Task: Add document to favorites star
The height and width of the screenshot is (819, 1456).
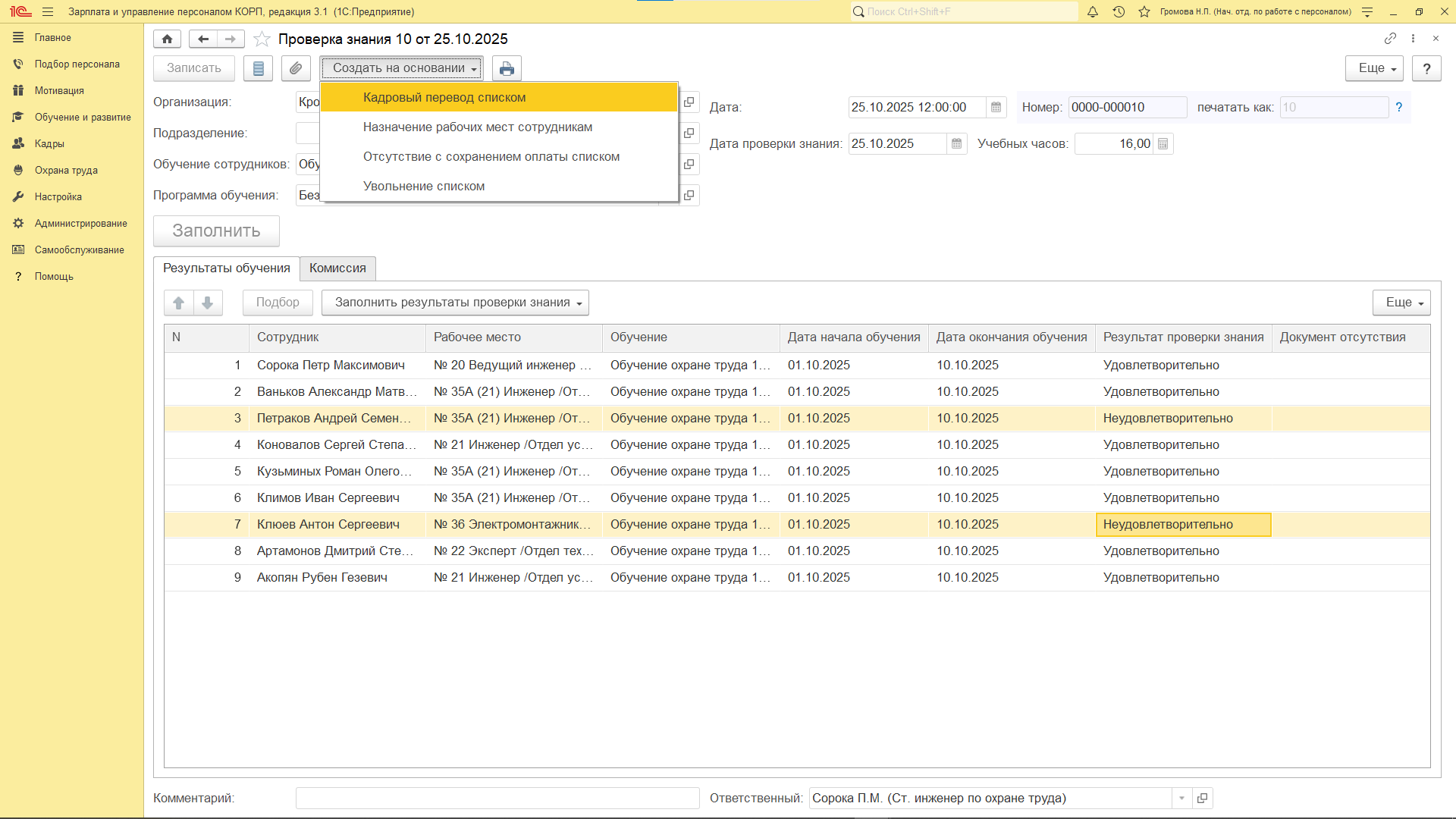Action: tap(262, 39)
